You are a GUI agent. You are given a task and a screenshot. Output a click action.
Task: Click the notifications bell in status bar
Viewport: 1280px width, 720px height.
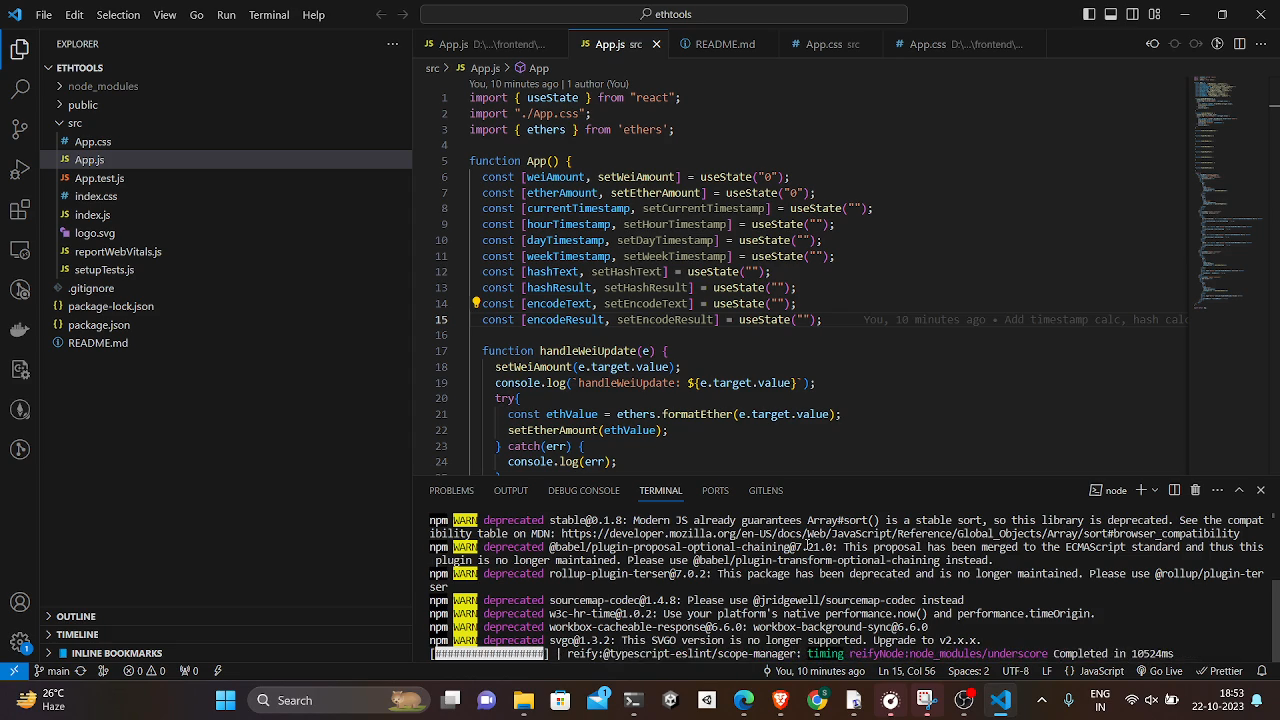coord(1262,671)
